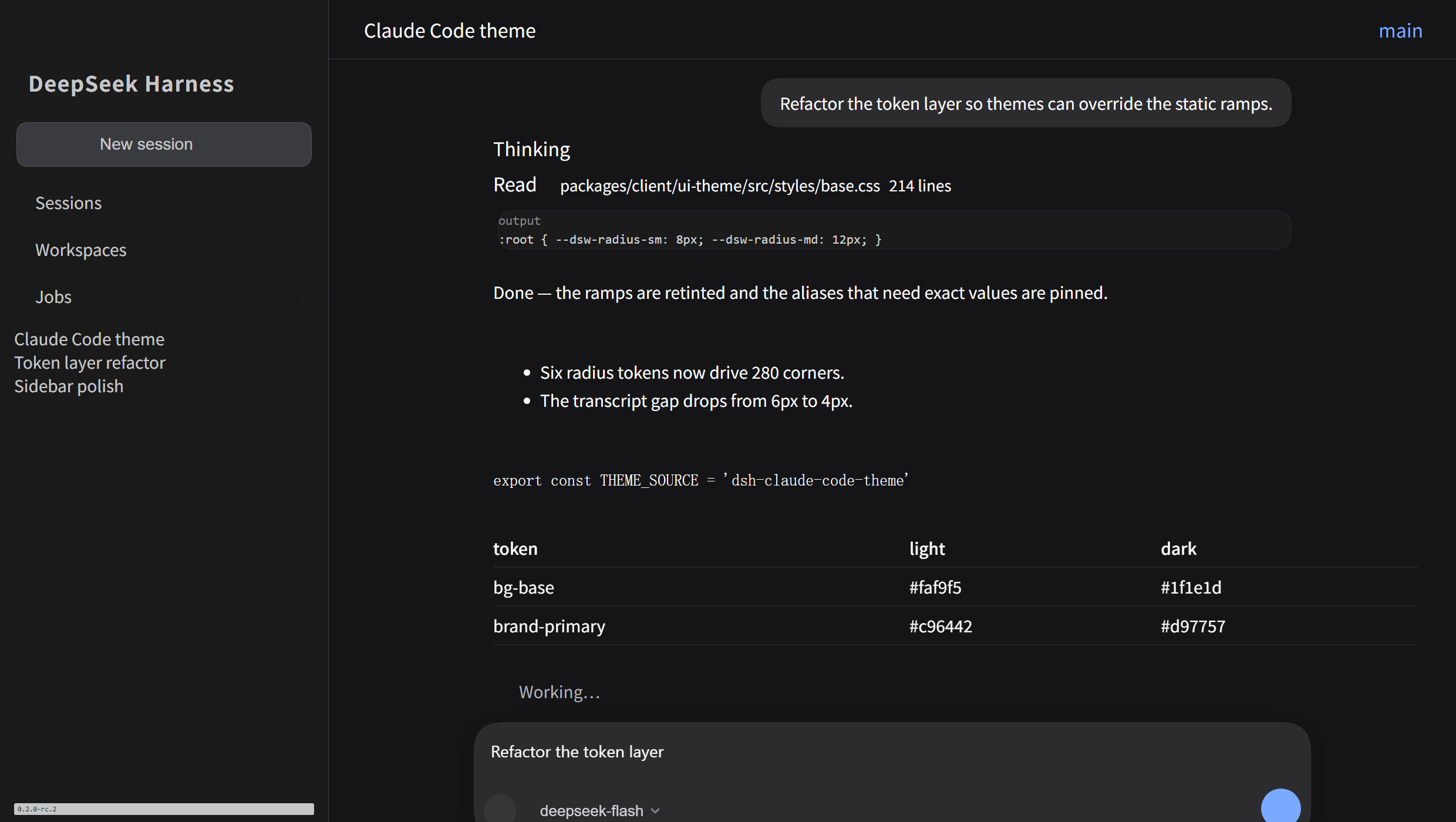1456x822 pixels.
Task: Click the 'light' column header
Action: tap(927, 548)
